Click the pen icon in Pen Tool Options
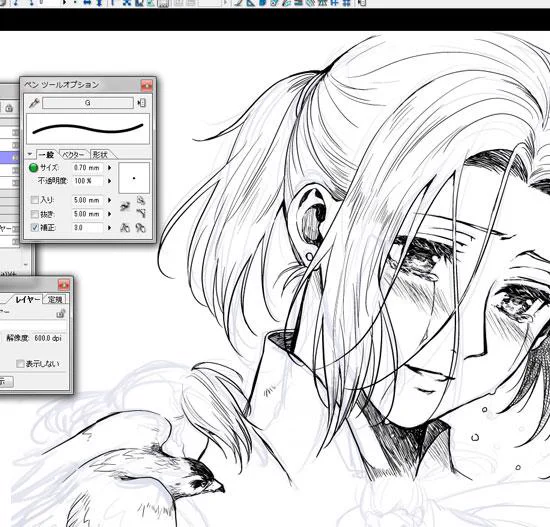The height and width of the screenshot is (527, 550). click(34, 103)
